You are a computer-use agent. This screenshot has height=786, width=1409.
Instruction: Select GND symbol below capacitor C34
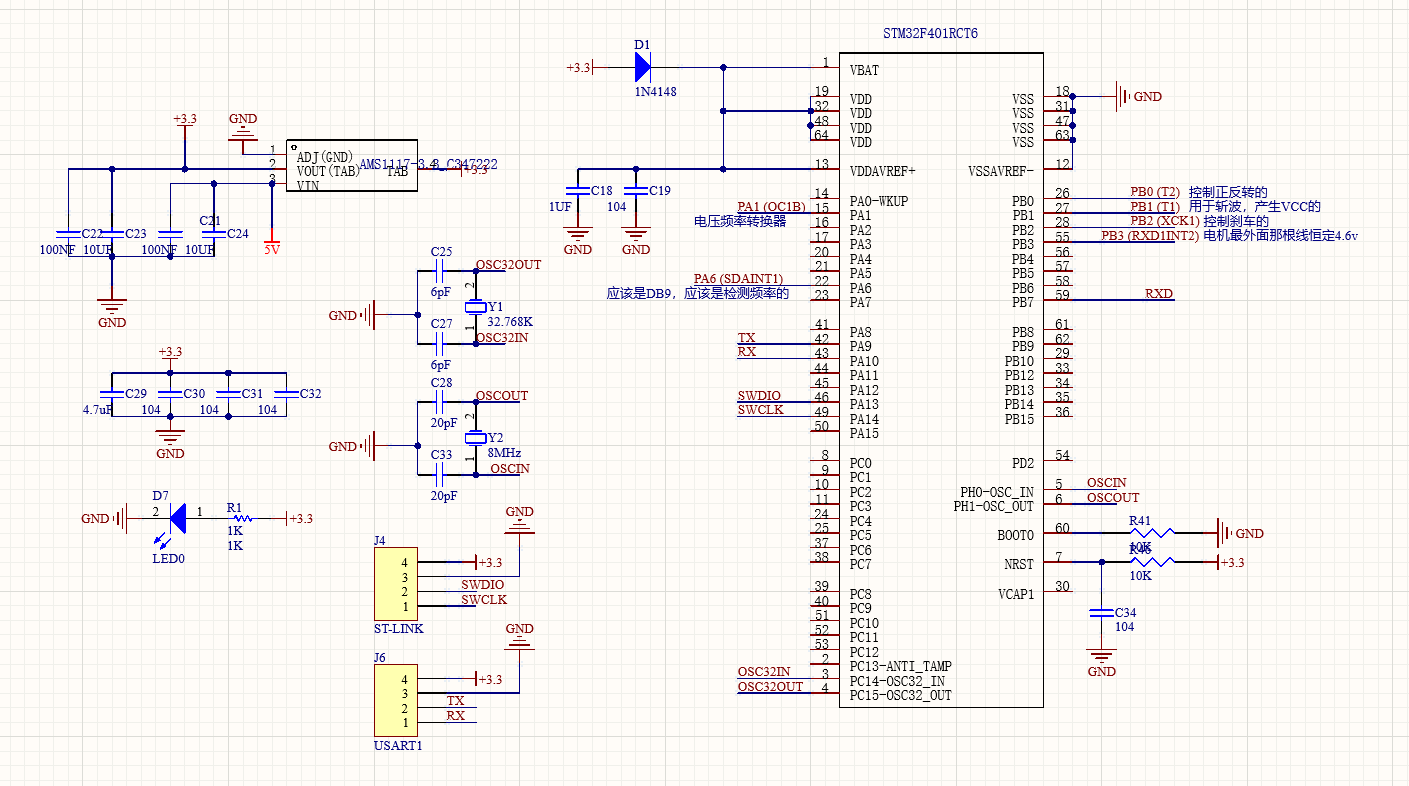pyautogui.click(x=1101, y=660)
